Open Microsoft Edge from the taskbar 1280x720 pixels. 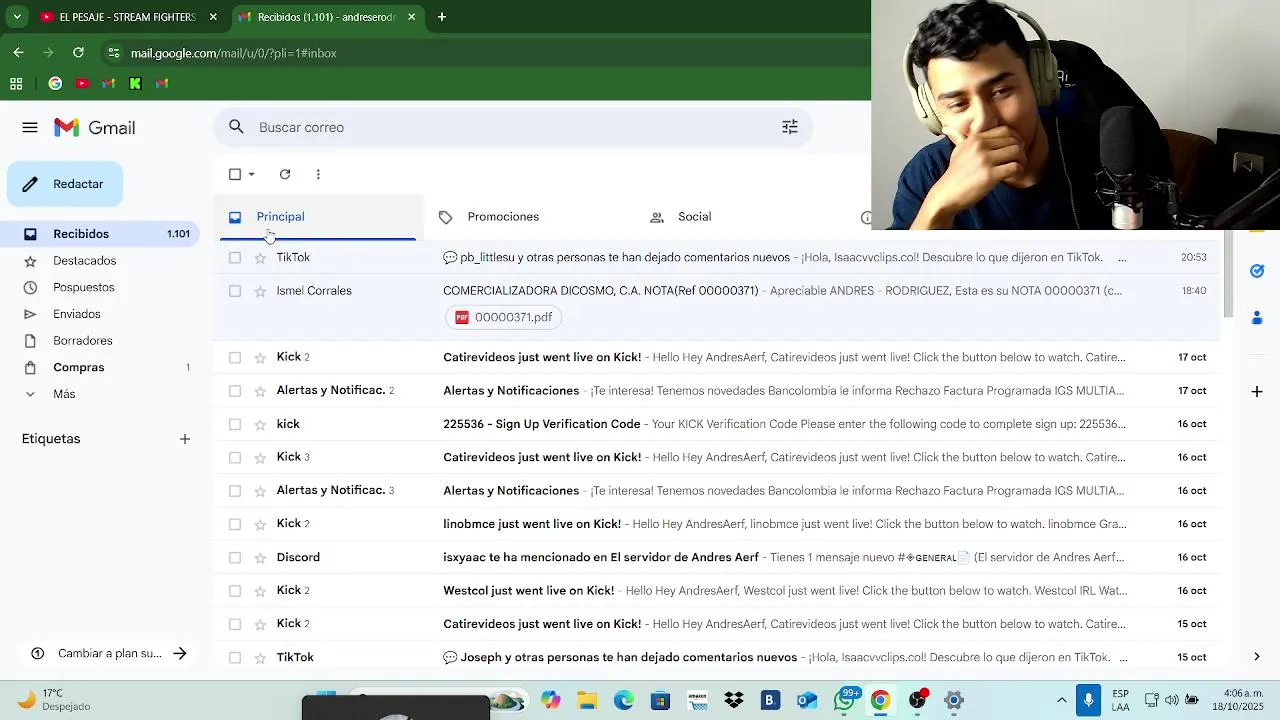click(624, 700)
